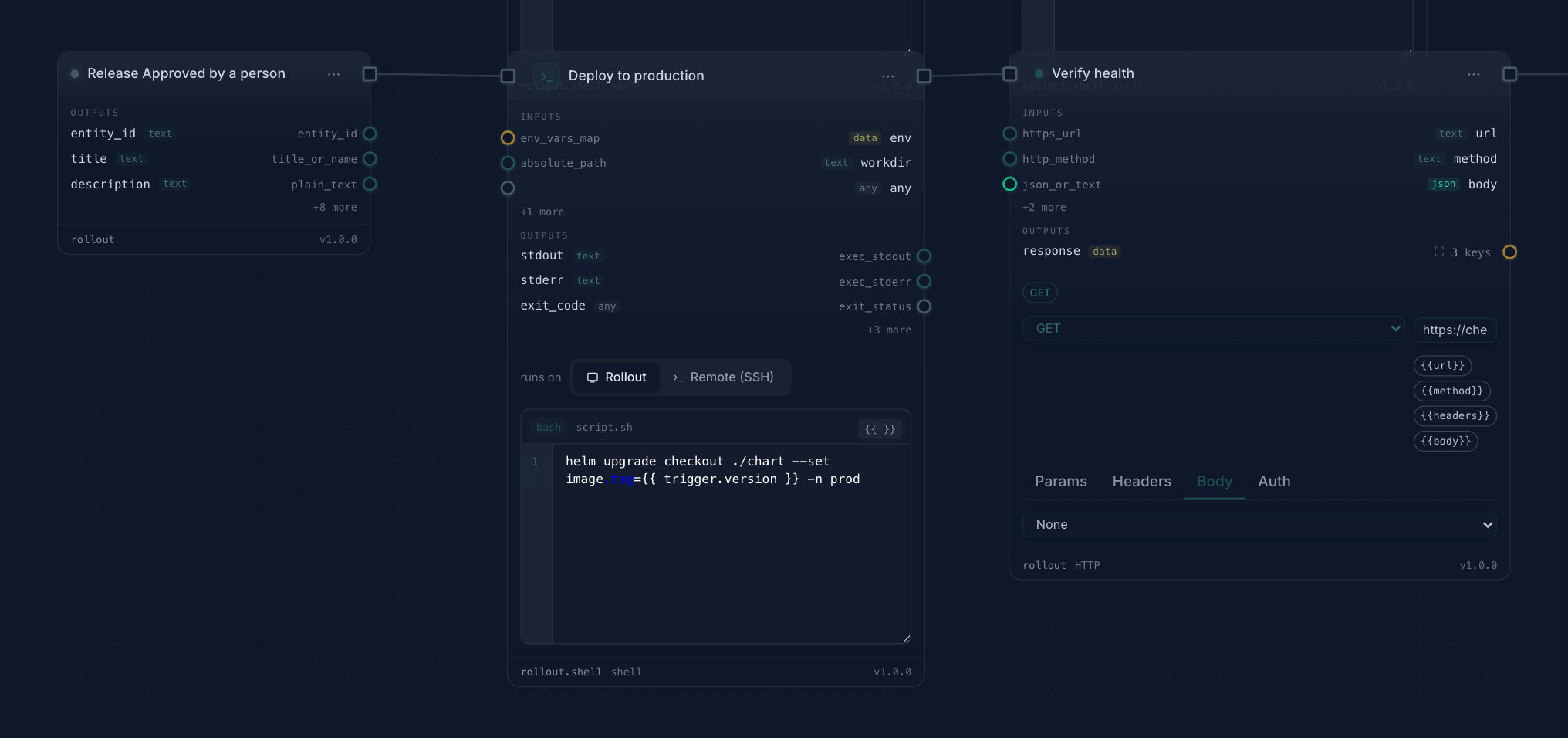
Task: Select the exit_status output port
Action: click(x=924, y=306)
